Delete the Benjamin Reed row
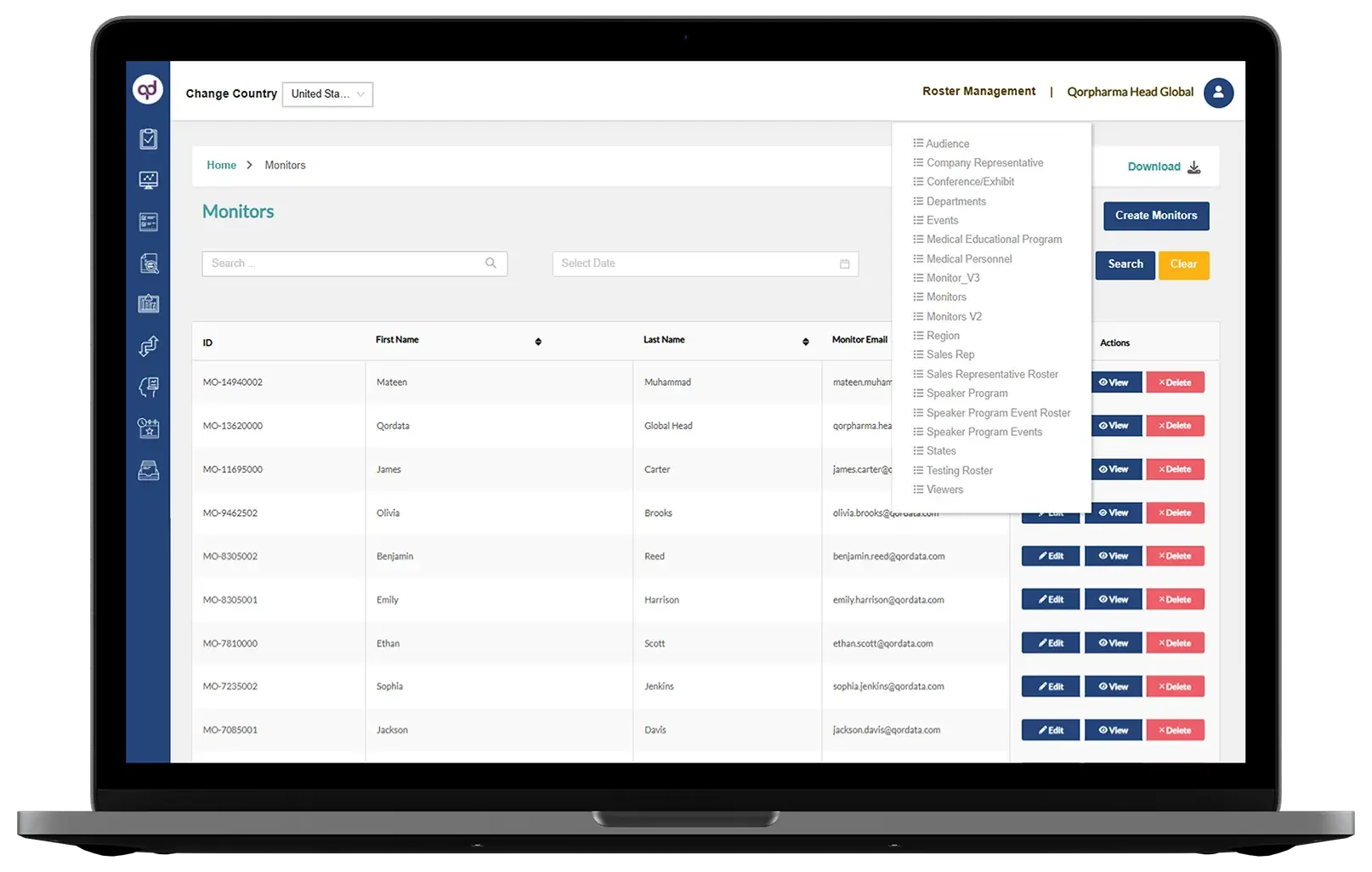1372x872 pixels. click(x=1175, y=556)
